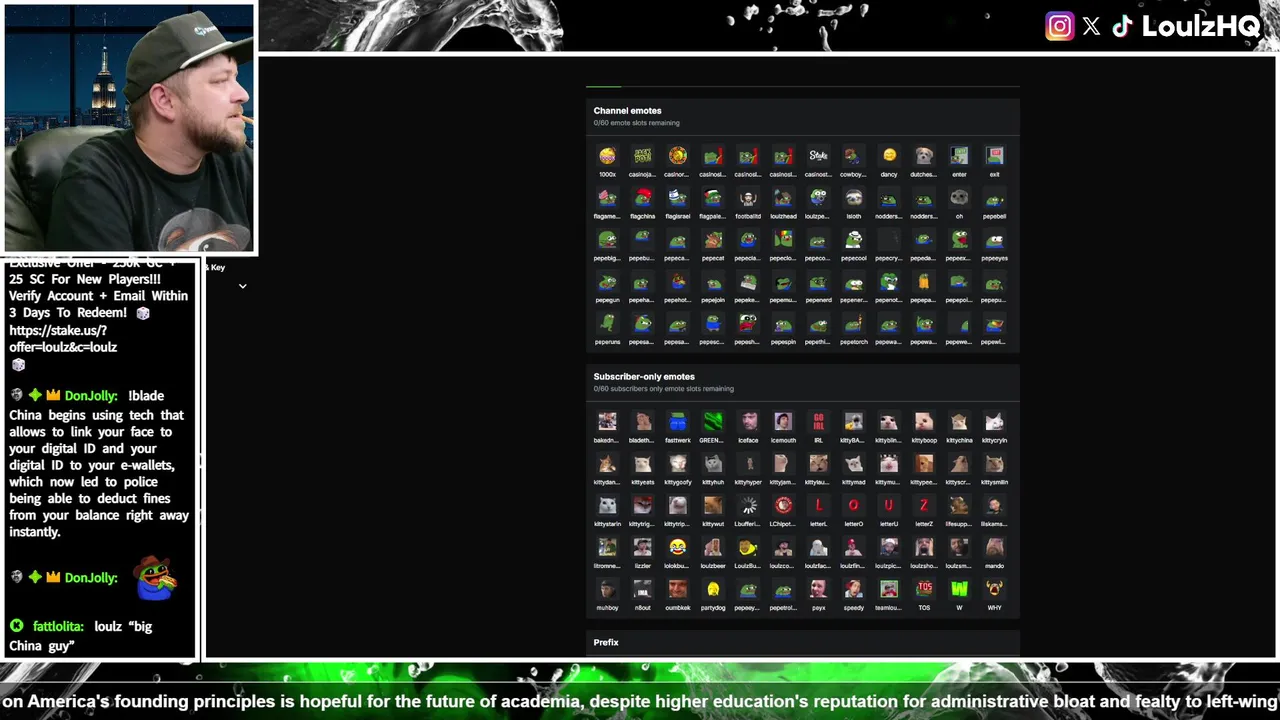Viewport: 1280px width, 720px height.
Task: Expand the chevron dropdown beside Key
Action: coord(242,286)
